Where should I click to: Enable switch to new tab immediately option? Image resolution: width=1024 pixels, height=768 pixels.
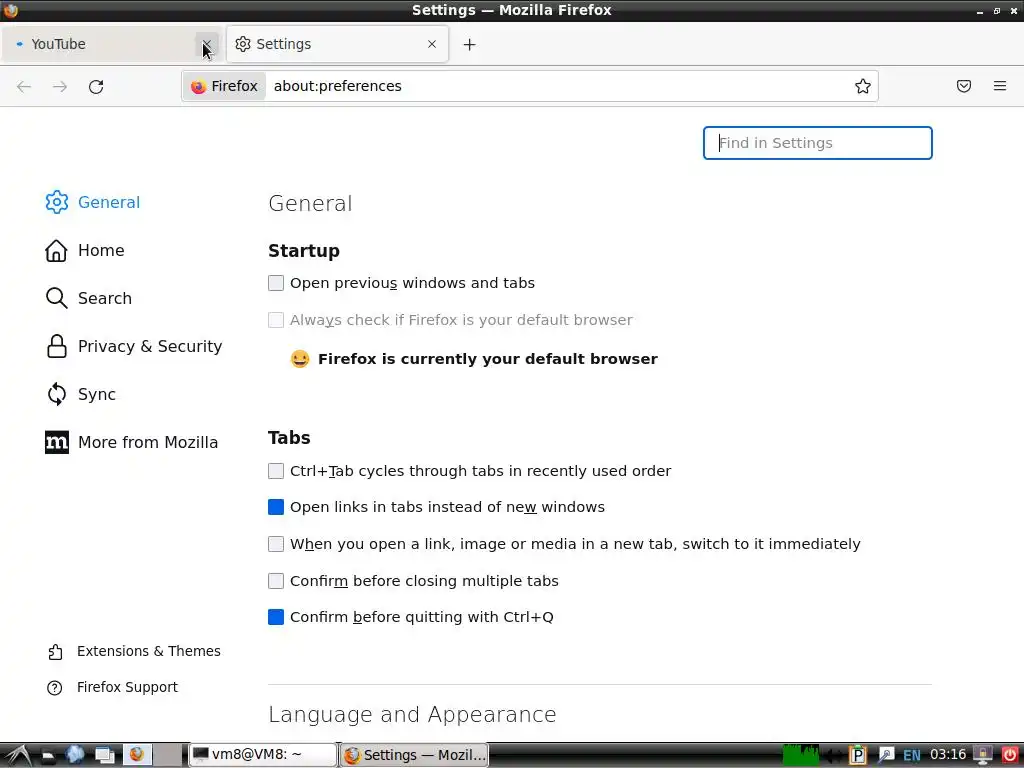pyautogui.click(x=276, y=544)
